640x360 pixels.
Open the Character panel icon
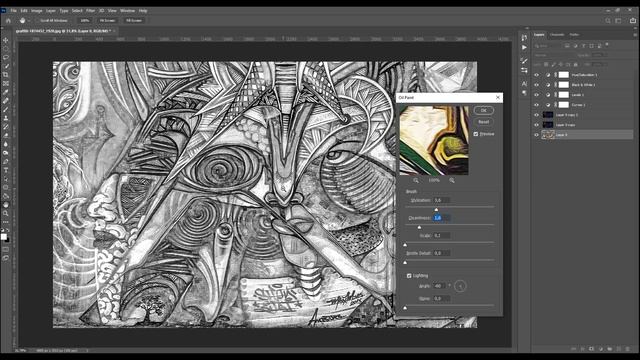[524, 84]
